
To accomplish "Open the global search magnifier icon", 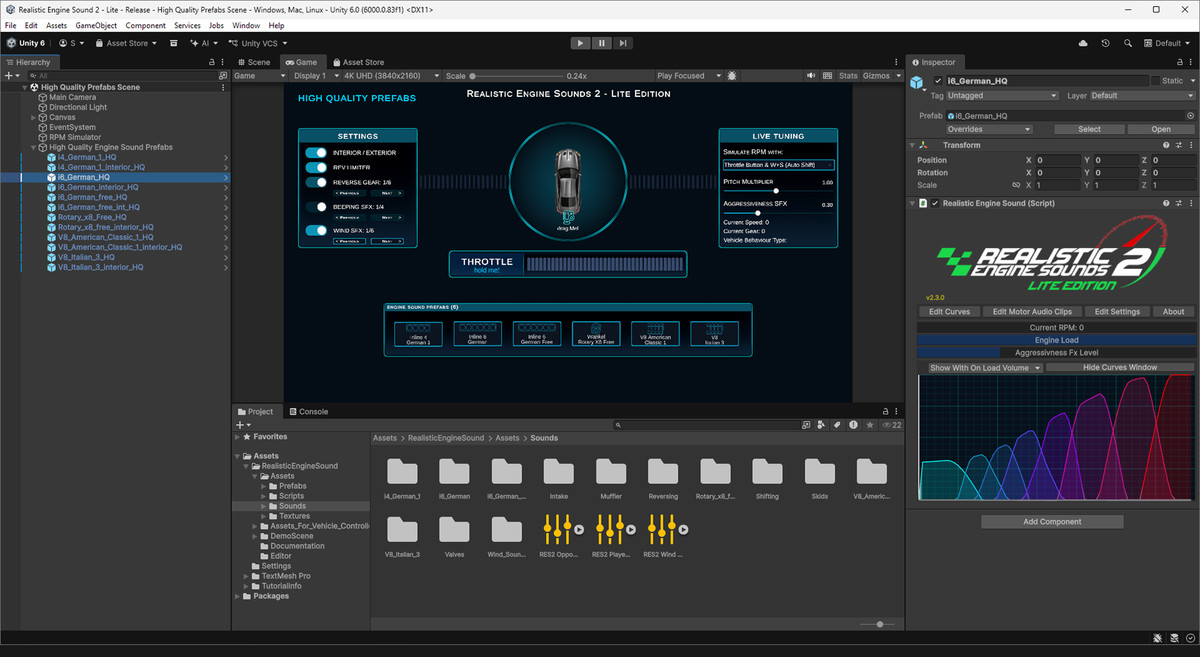I will [1128, 43].
